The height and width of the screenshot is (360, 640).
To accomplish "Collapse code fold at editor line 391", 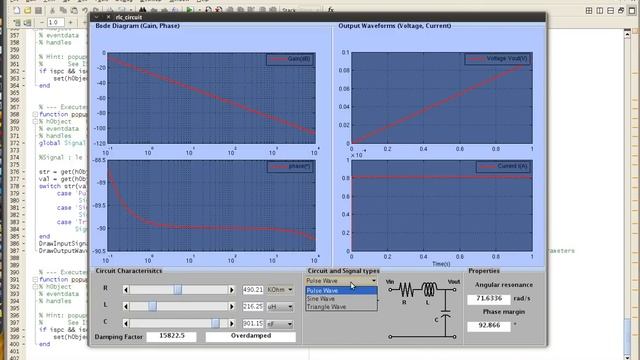I will (x=35, y=280).
